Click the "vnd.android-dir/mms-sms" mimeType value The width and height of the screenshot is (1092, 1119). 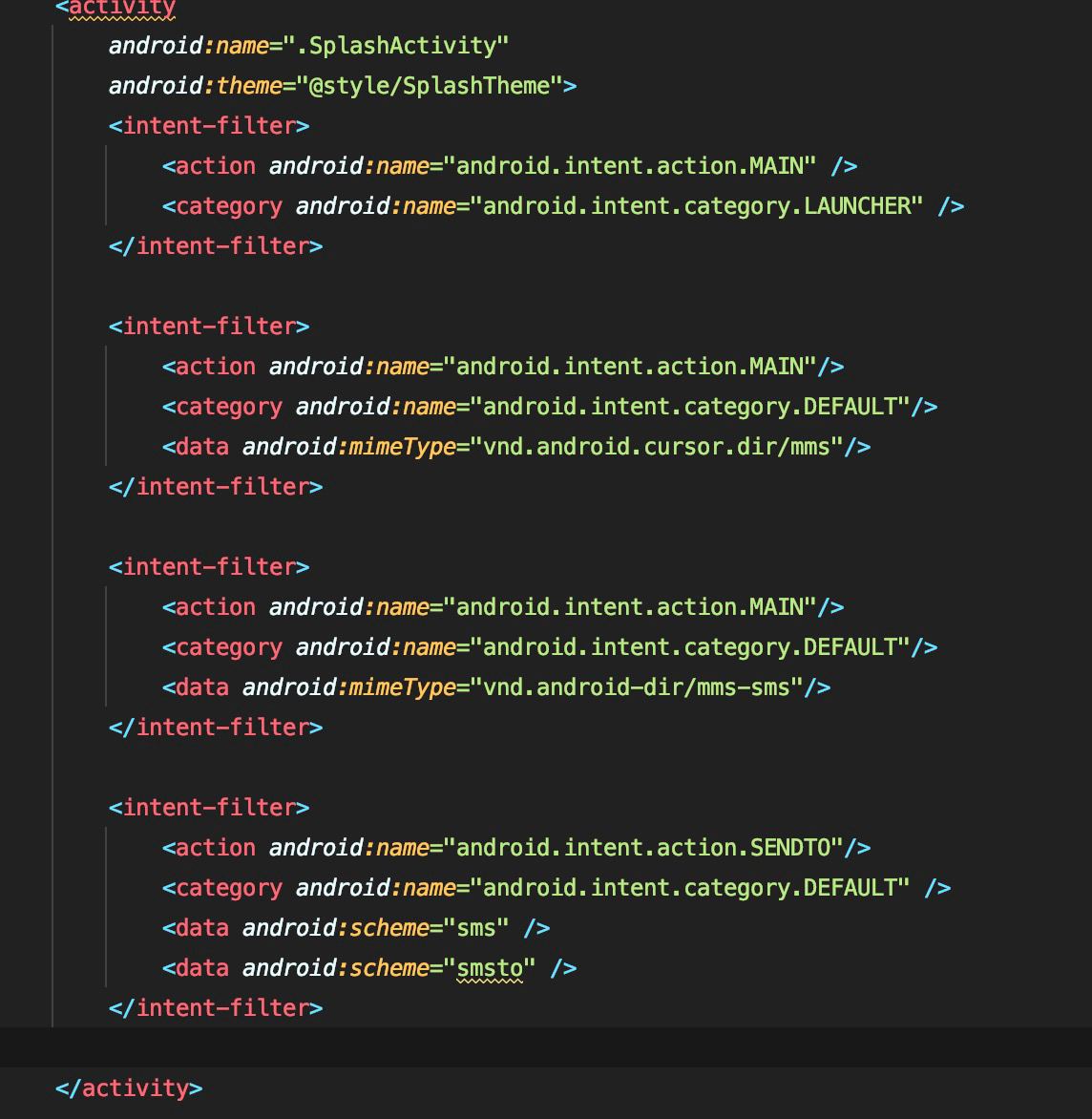(x=637, y=687)
